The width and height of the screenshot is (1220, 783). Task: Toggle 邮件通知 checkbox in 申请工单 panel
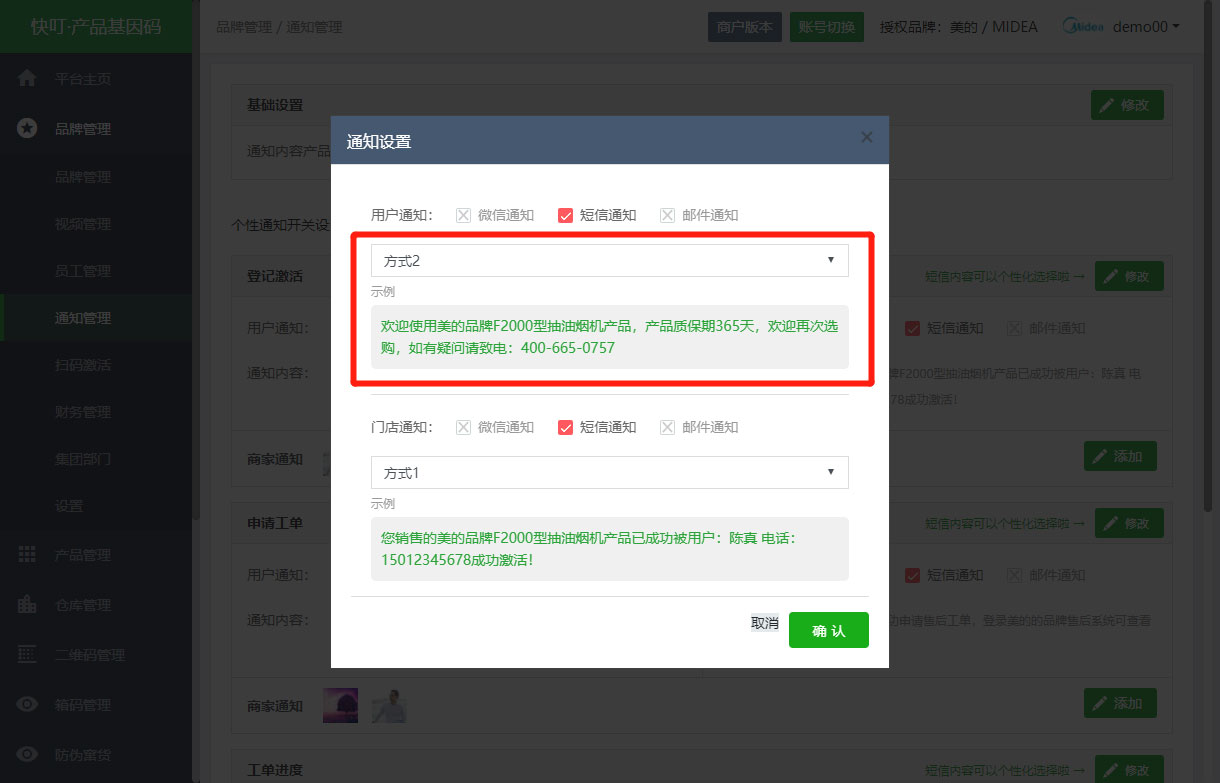click(x=1015, y=575)
